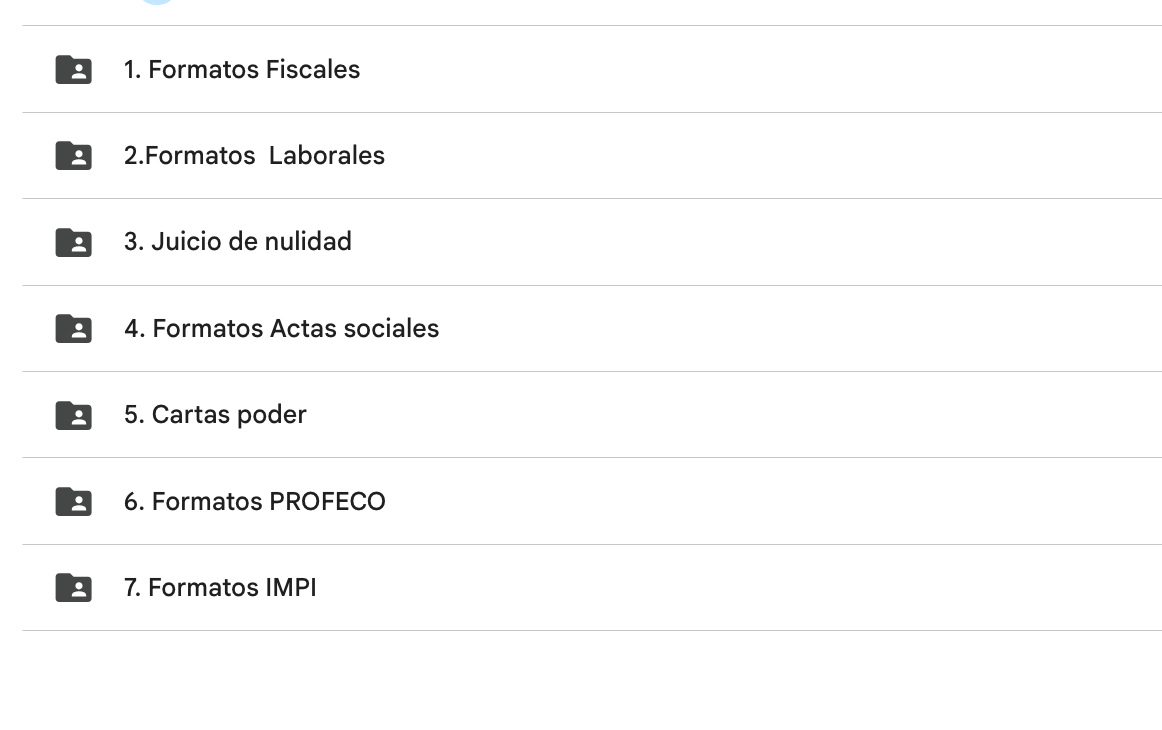Open the 3. Juicio de nulidad folder
The image size is (1162, 730).
tap(237, 242)
